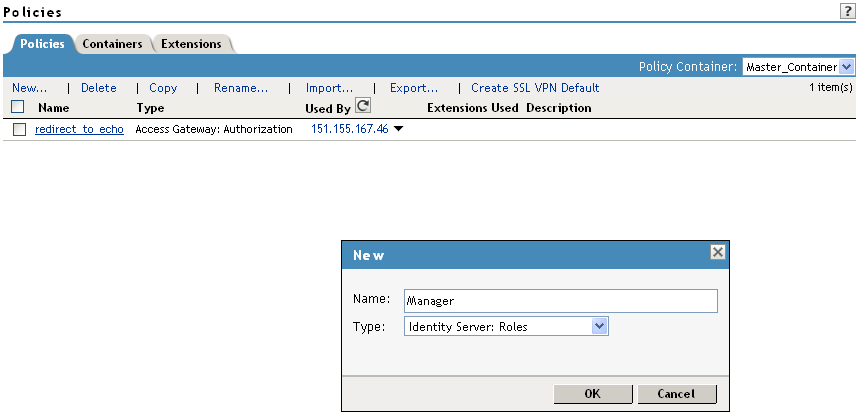Open the 151.155.167.46 device link
This screenshot has height=415, width=858.
coord(349,130)
